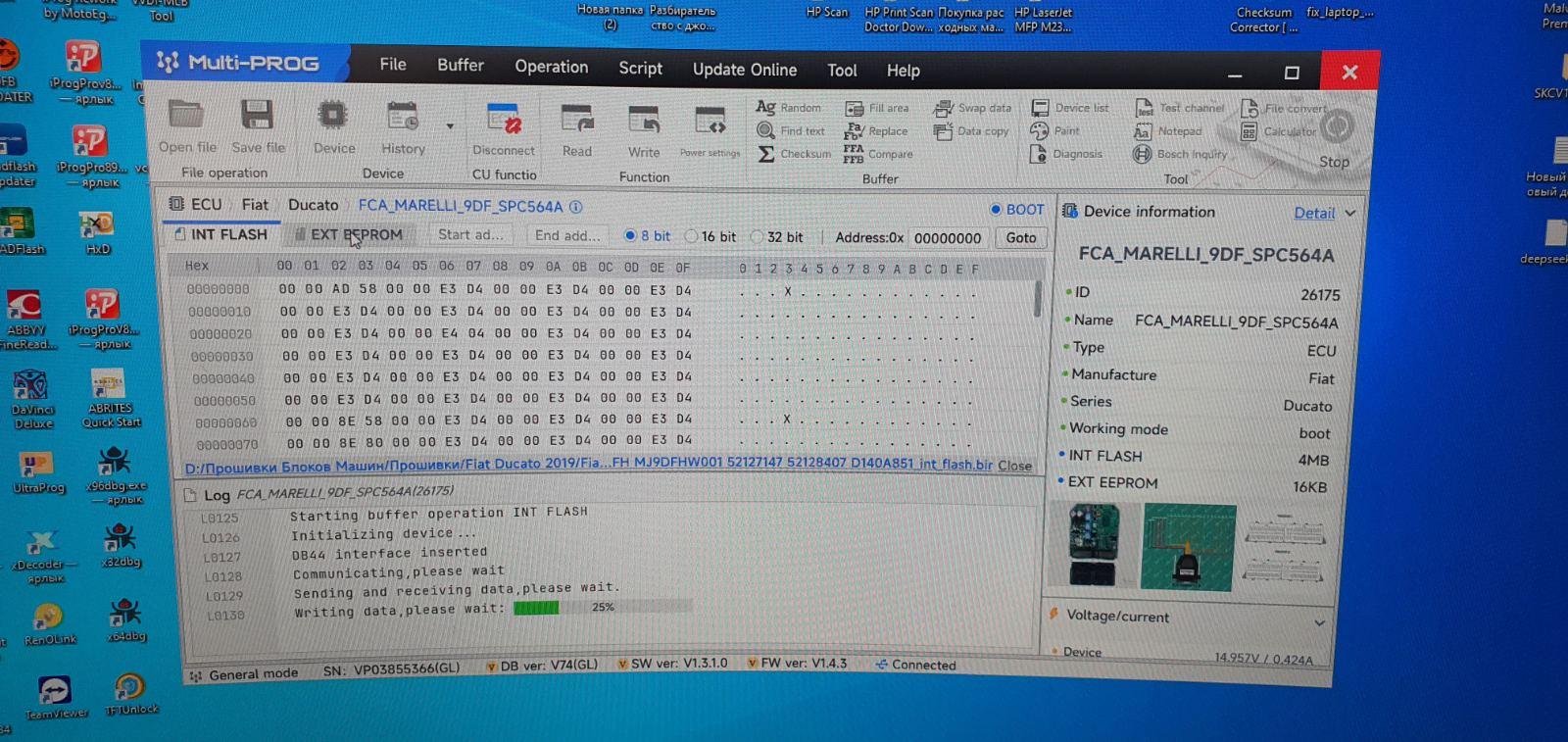1568x742 pixels.
Task: Switch to the EXT EEPROM tab
Action: 349,235
